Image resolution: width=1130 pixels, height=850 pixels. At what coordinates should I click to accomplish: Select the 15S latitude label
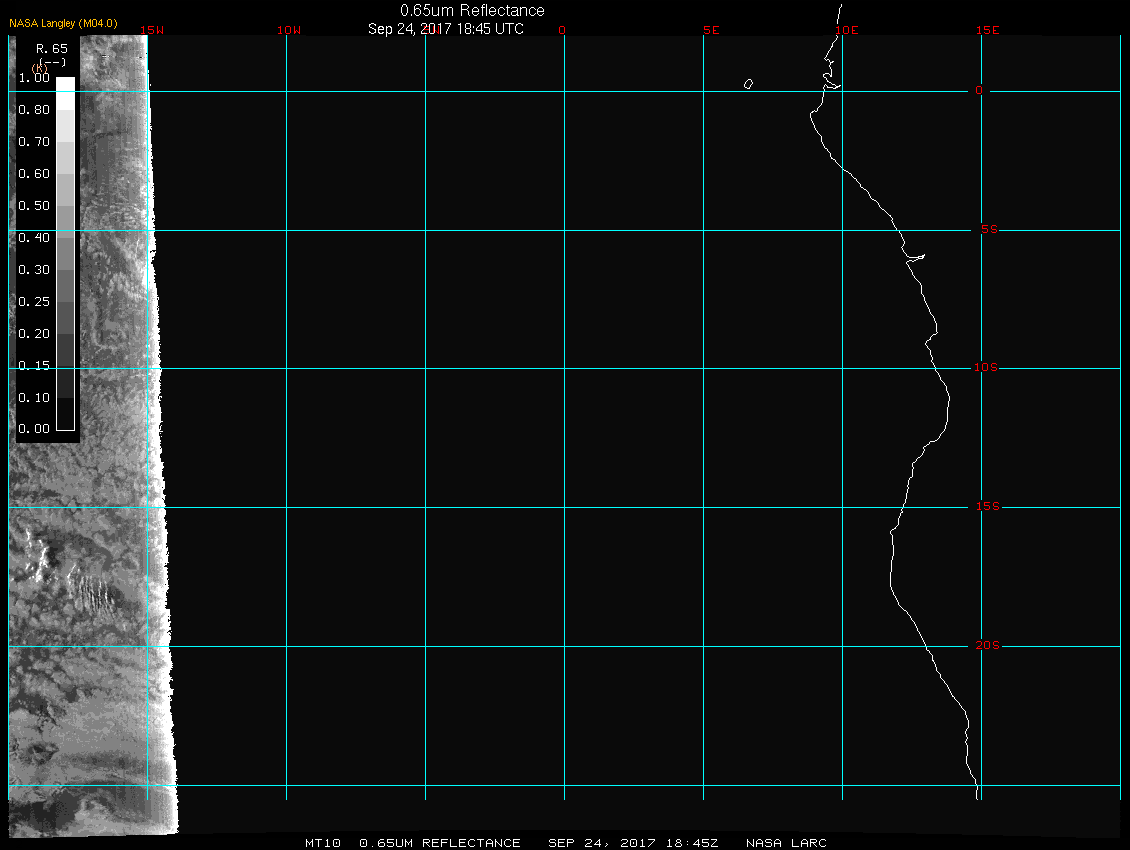pos(986,507)
